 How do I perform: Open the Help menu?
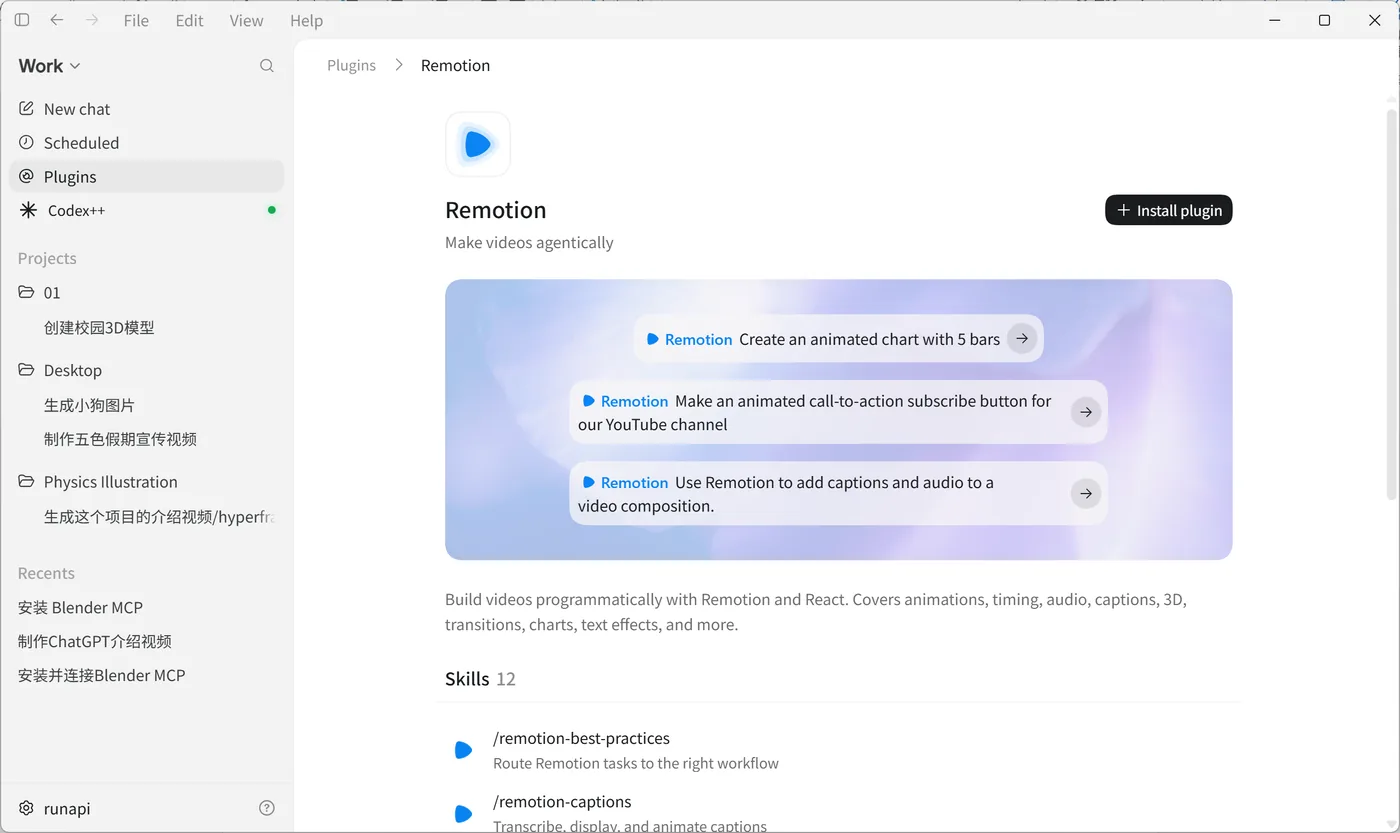tap(306, 20)
